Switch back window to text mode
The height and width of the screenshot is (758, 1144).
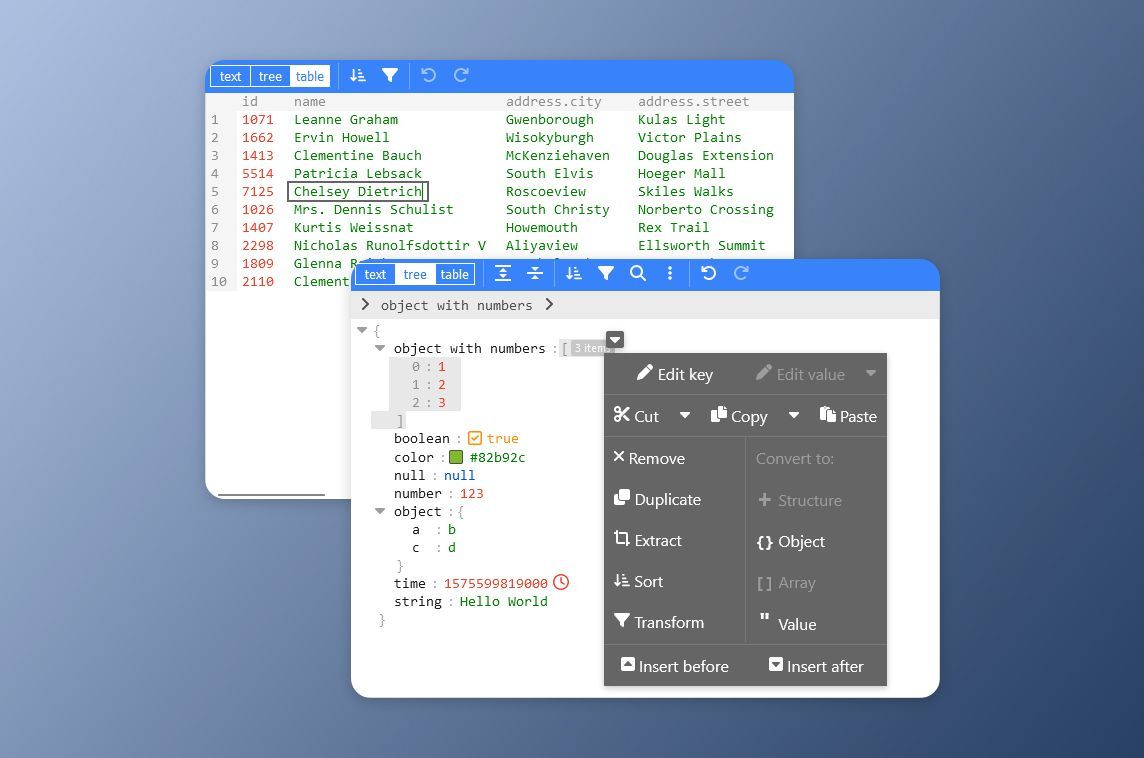(x=231, y=76)
